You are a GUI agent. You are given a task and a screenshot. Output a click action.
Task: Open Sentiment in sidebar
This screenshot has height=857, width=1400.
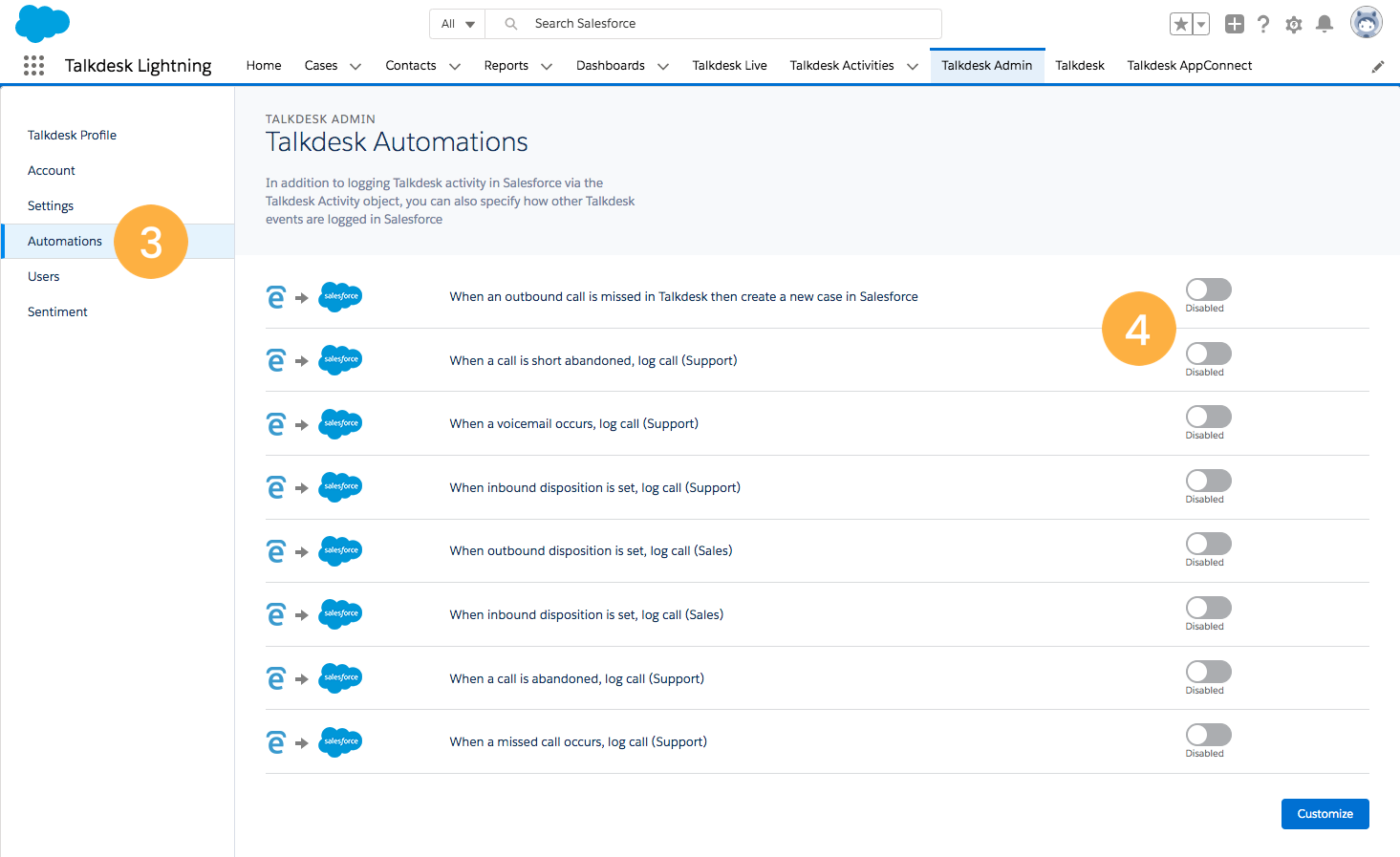pyautogui.click(x=57, y=311)
